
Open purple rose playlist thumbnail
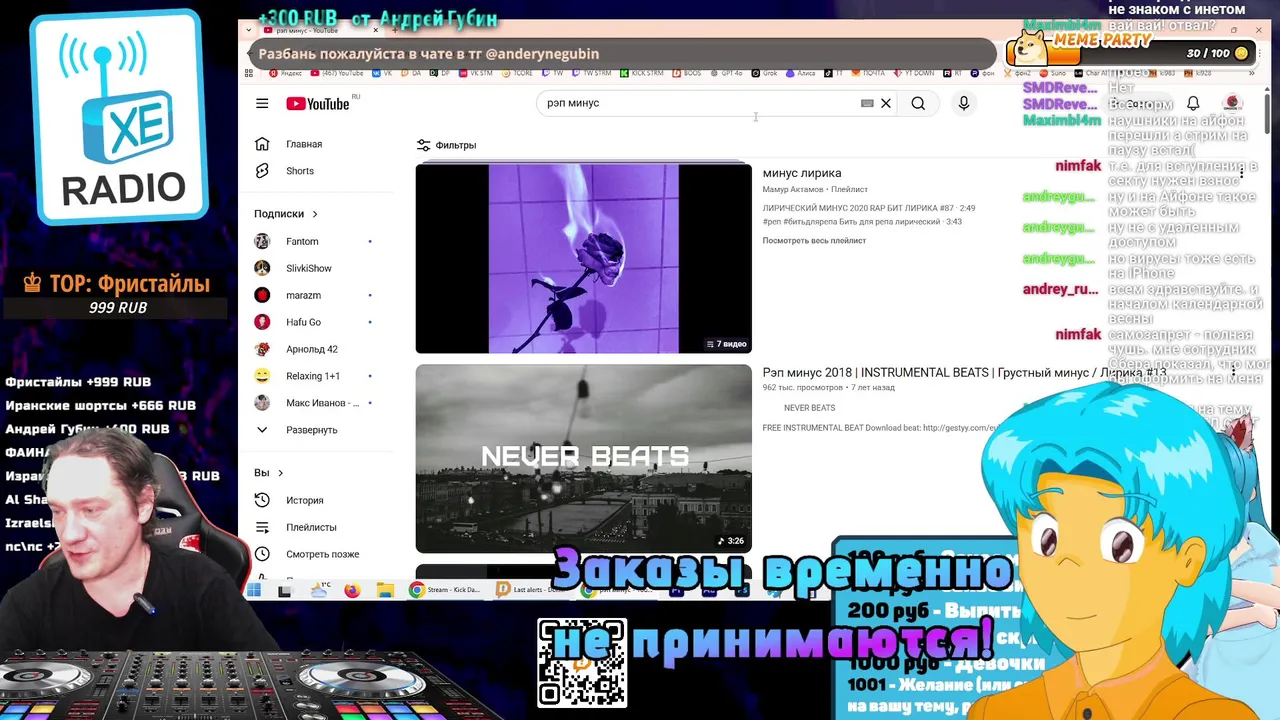583,258
